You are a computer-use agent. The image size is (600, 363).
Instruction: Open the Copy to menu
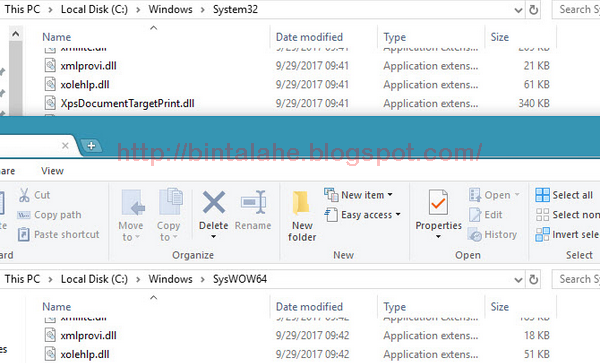[x=169, y=215]
